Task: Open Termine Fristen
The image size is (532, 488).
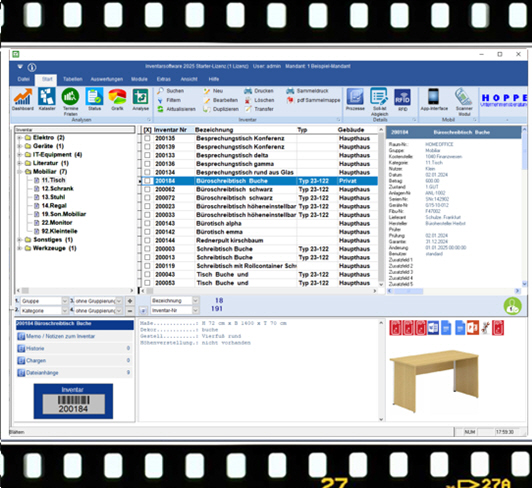Action: pyautogui.click(x=70, y=101)
